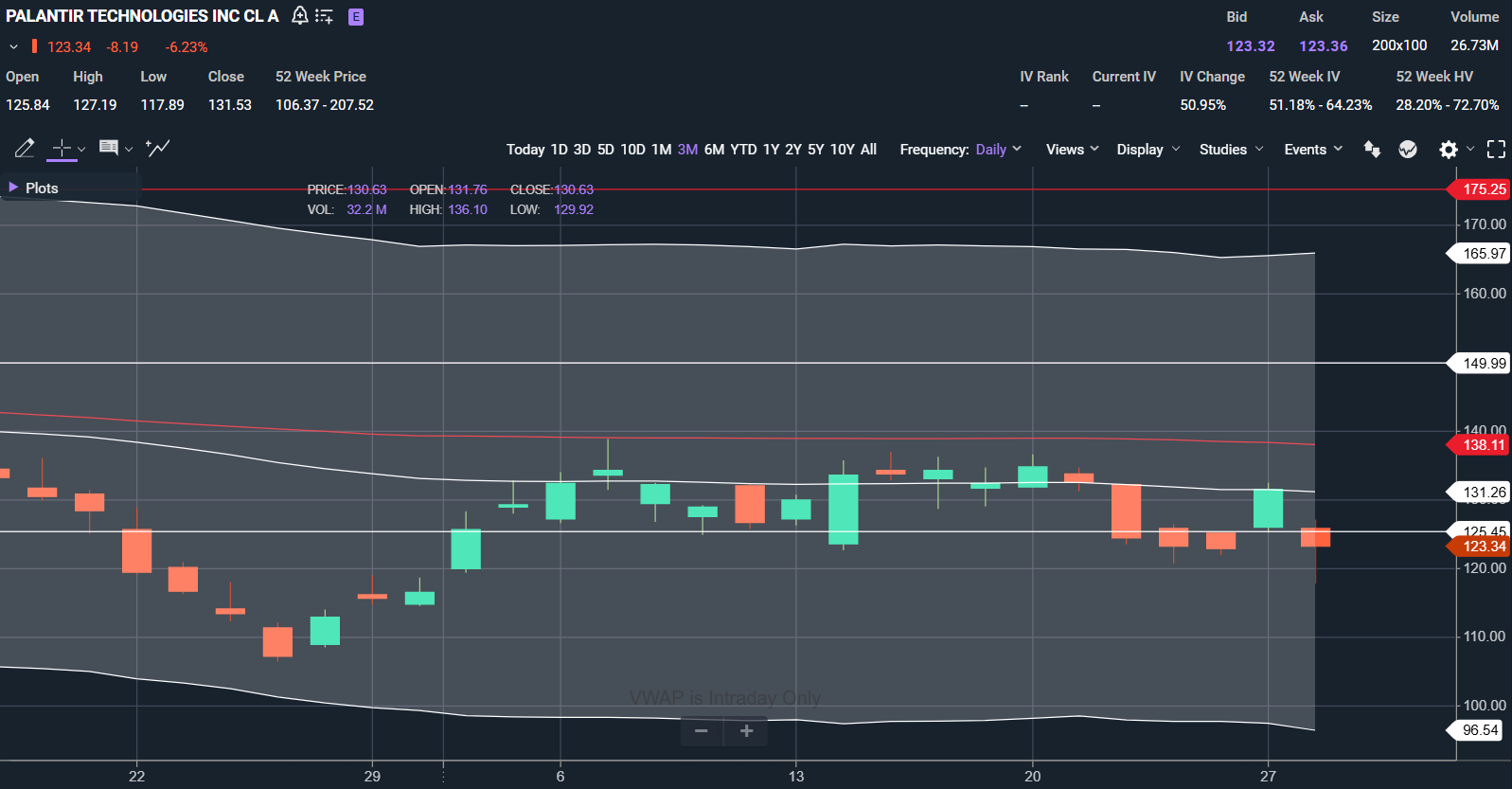This screenshot has width=1512, height=789.
Task: Activate the crosshair cursor tool
Action: [62, 148]
